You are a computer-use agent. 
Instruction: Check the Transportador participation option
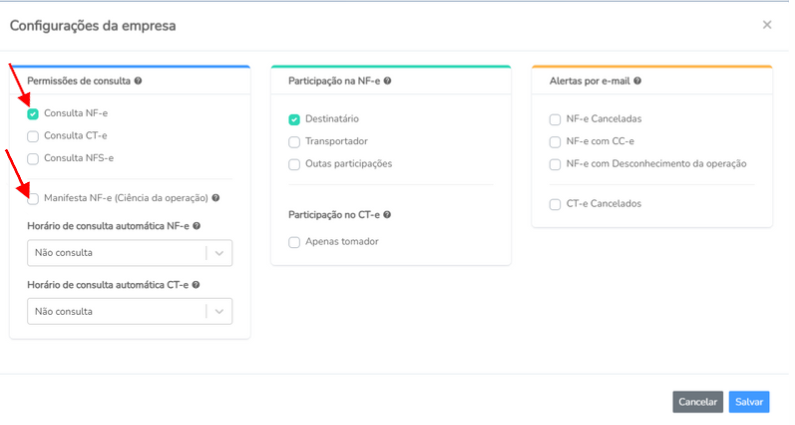(x=294, y=142)
